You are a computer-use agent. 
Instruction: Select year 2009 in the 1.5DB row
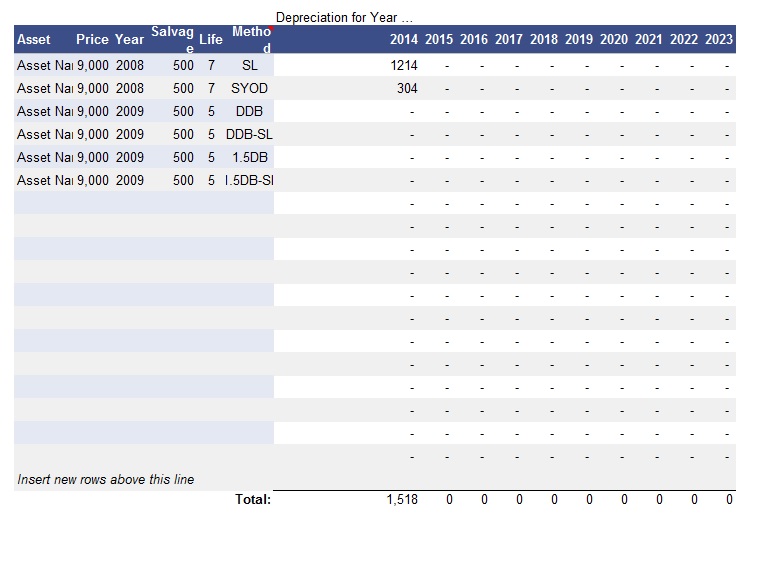tap(130, 158)
